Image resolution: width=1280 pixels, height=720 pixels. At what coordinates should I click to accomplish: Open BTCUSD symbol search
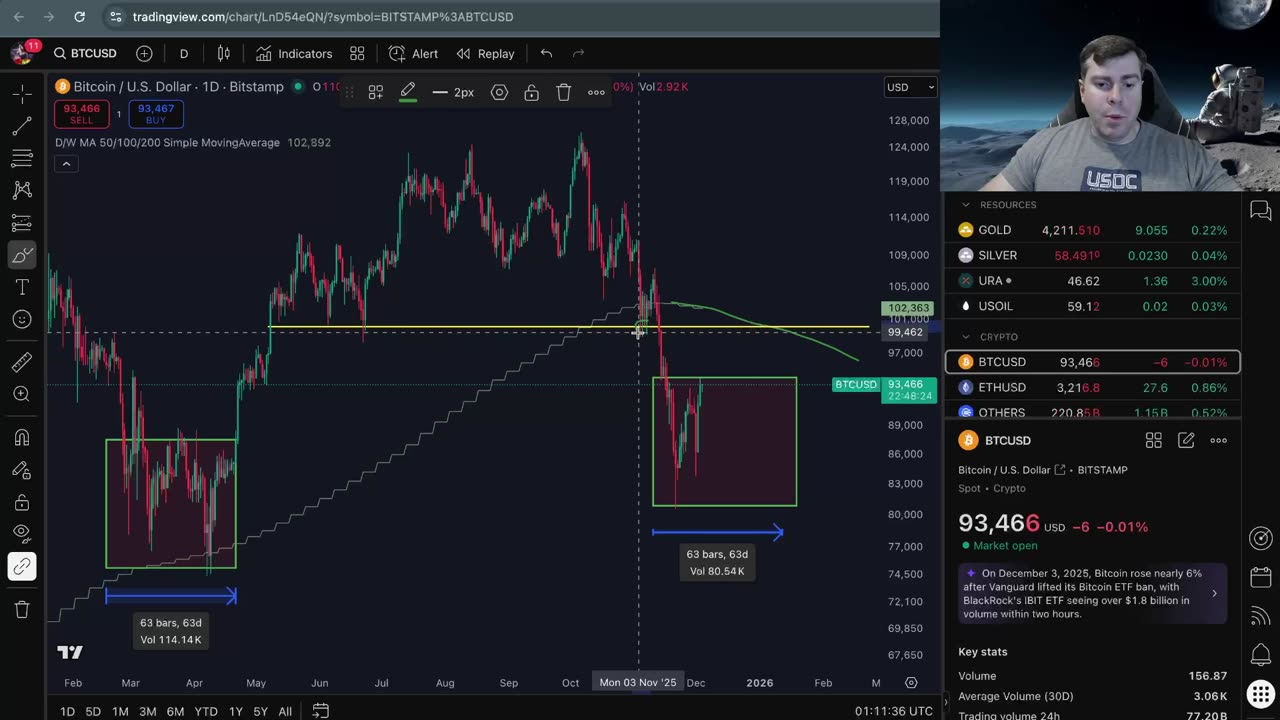point(86,53)
